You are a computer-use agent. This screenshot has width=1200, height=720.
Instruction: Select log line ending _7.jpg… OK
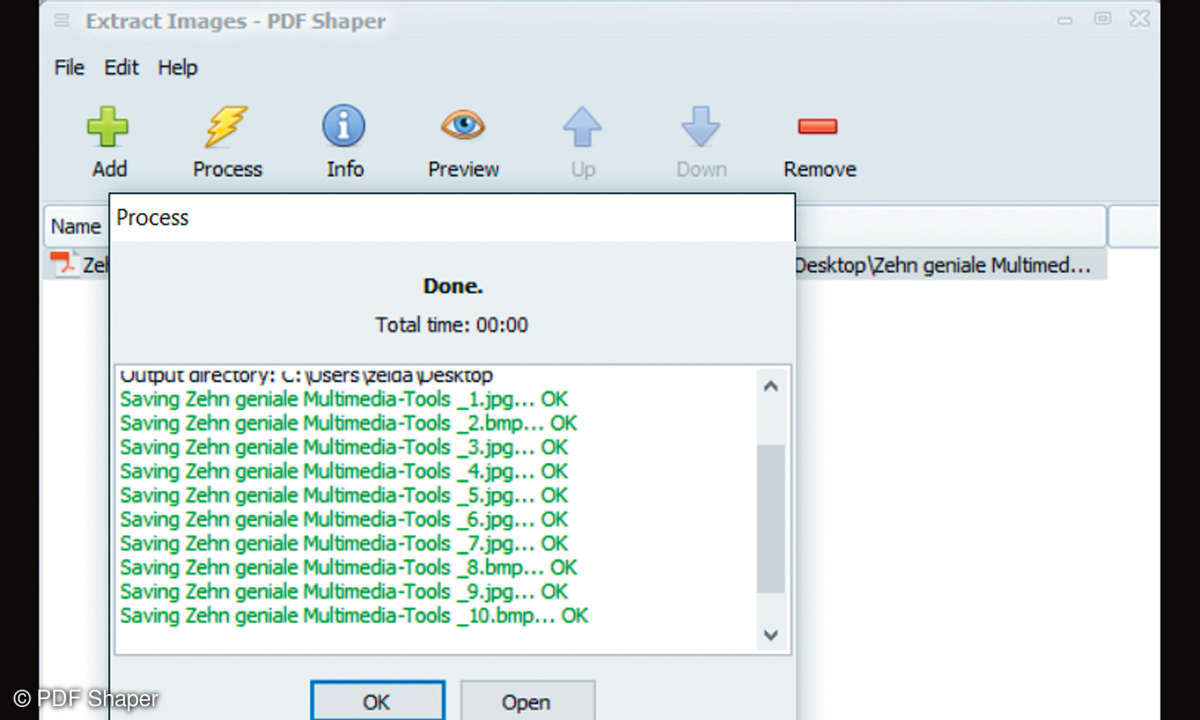[344, 543]
